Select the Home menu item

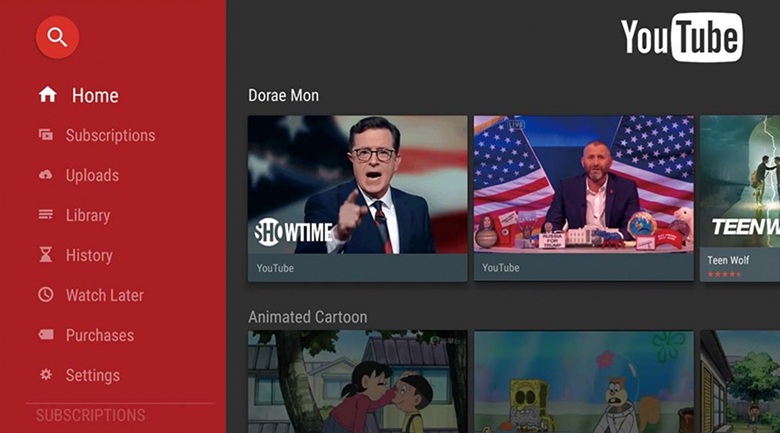(x=79, y=95)
